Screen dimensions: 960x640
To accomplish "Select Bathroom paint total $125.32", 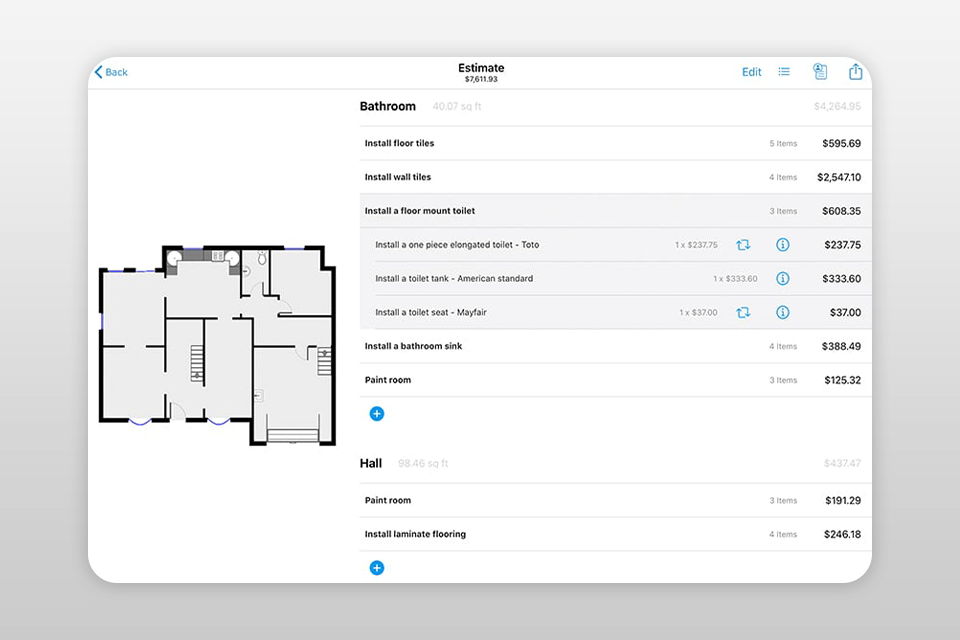I will click(x=842, y=380).
